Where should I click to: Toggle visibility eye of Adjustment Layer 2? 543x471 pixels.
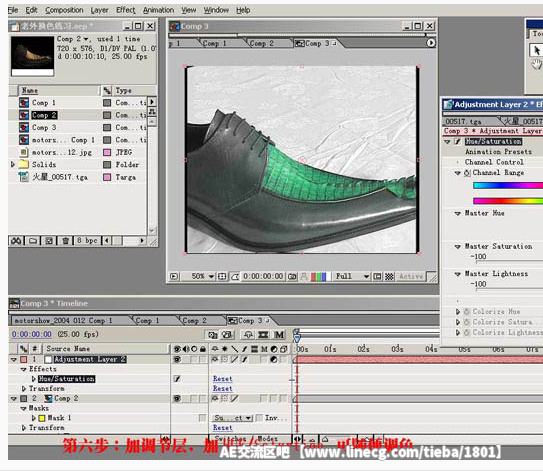tap(177, 359)
